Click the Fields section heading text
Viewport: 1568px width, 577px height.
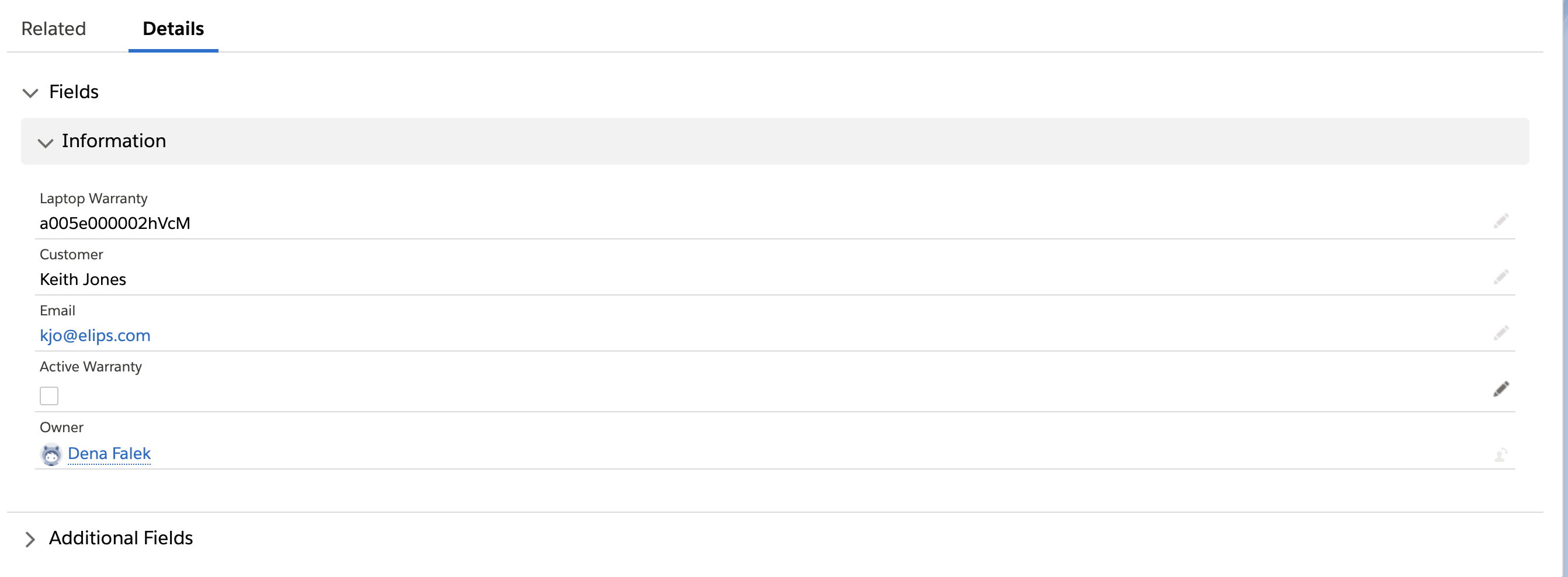[x=74, y=92]
